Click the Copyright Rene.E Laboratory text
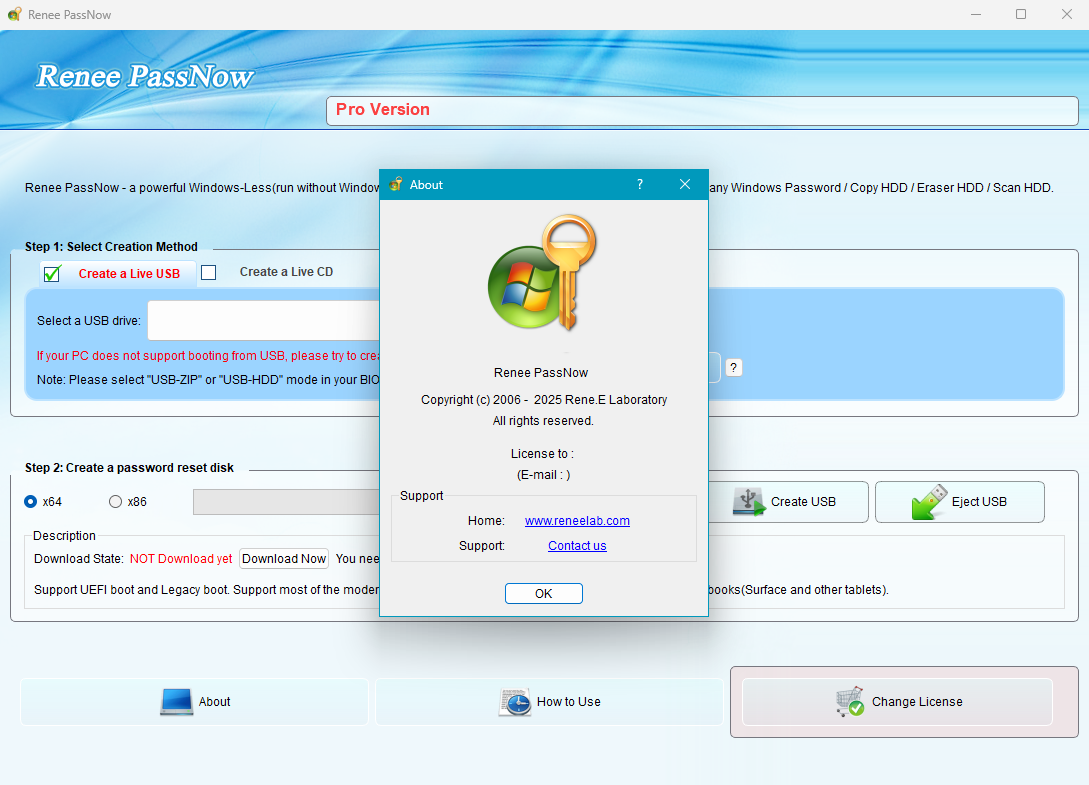The width and height of the screenshot is (1089, 785). [544, 399]
